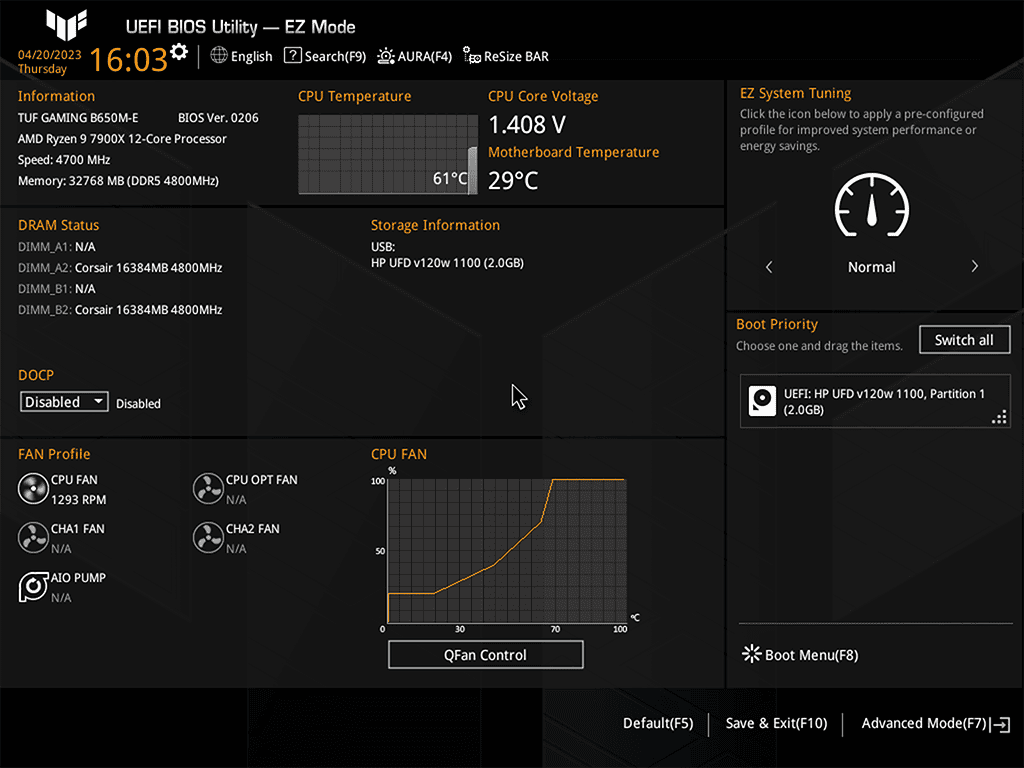Click the drag handle dots on the boot entry
1024x768 pixels.
pos(999,417)
